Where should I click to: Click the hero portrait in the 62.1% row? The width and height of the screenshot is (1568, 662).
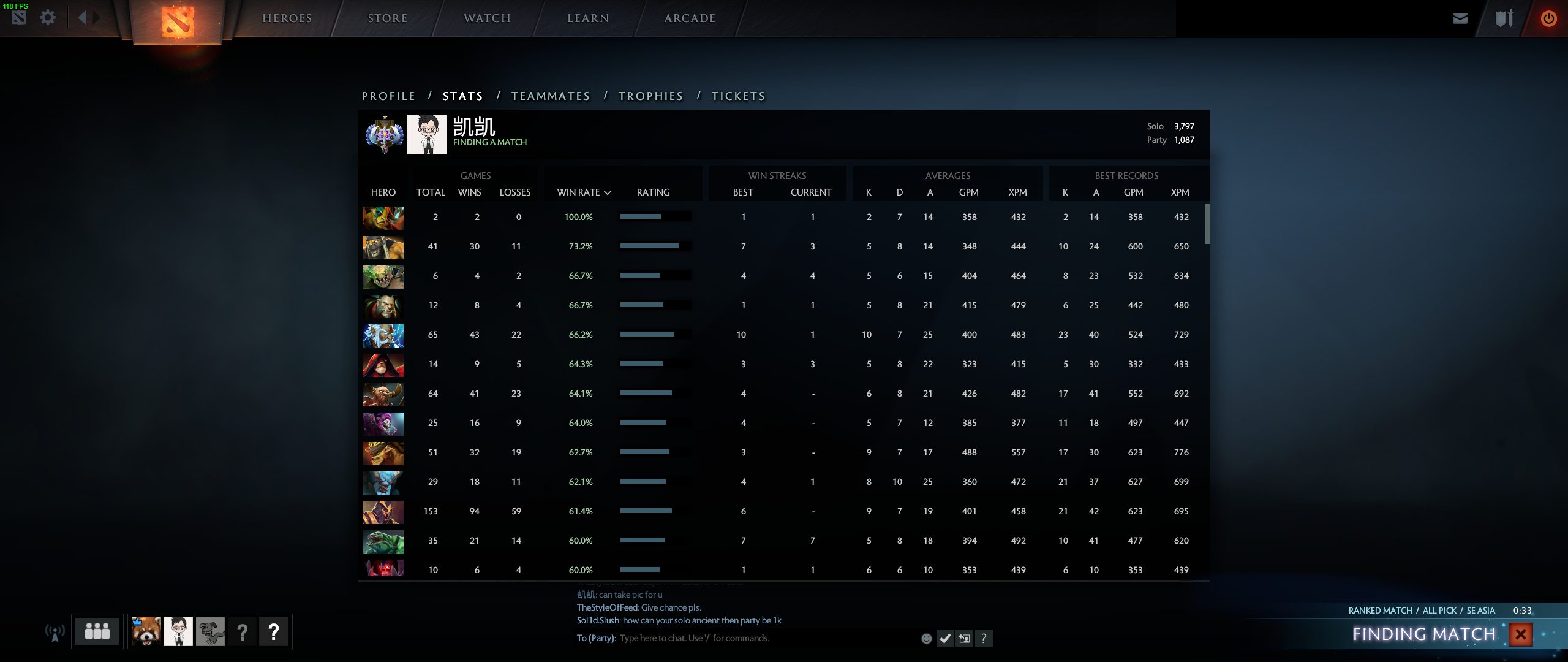[383, 482]
